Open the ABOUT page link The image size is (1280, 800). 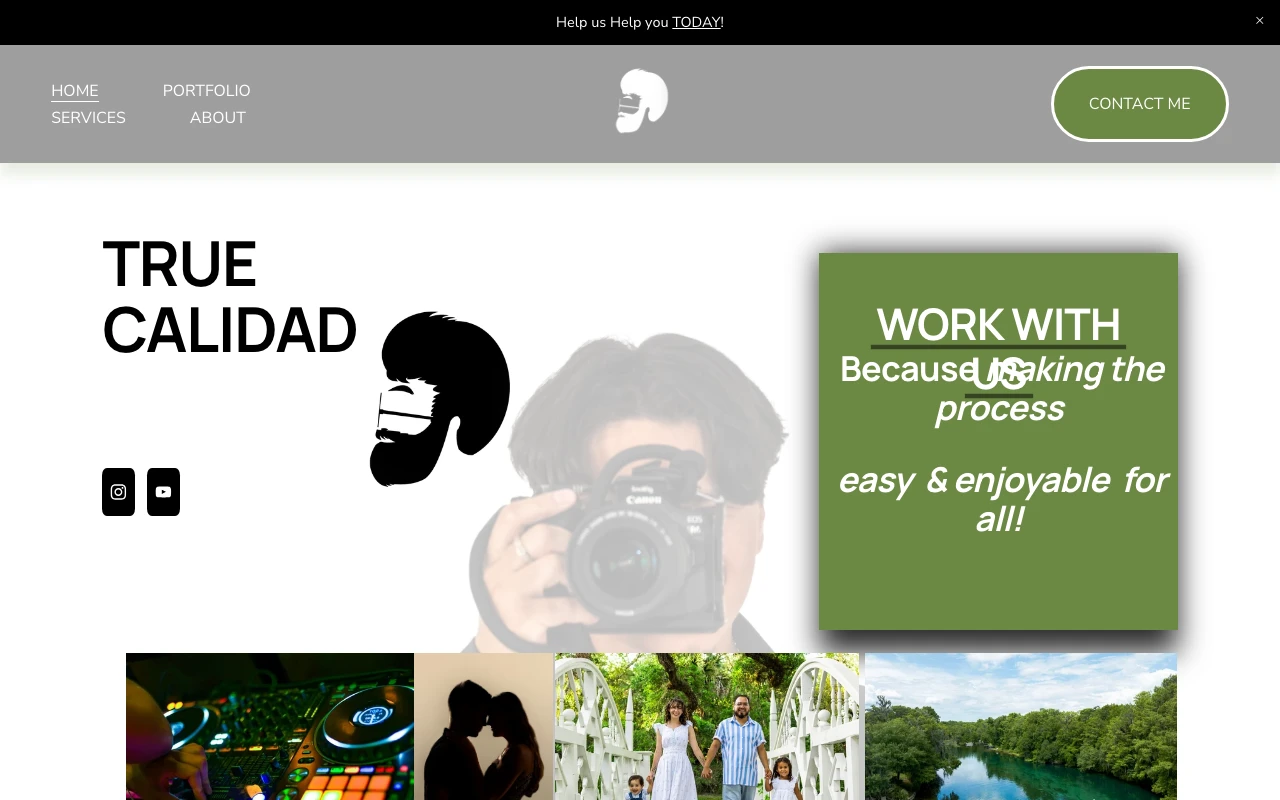pos(217,118)
